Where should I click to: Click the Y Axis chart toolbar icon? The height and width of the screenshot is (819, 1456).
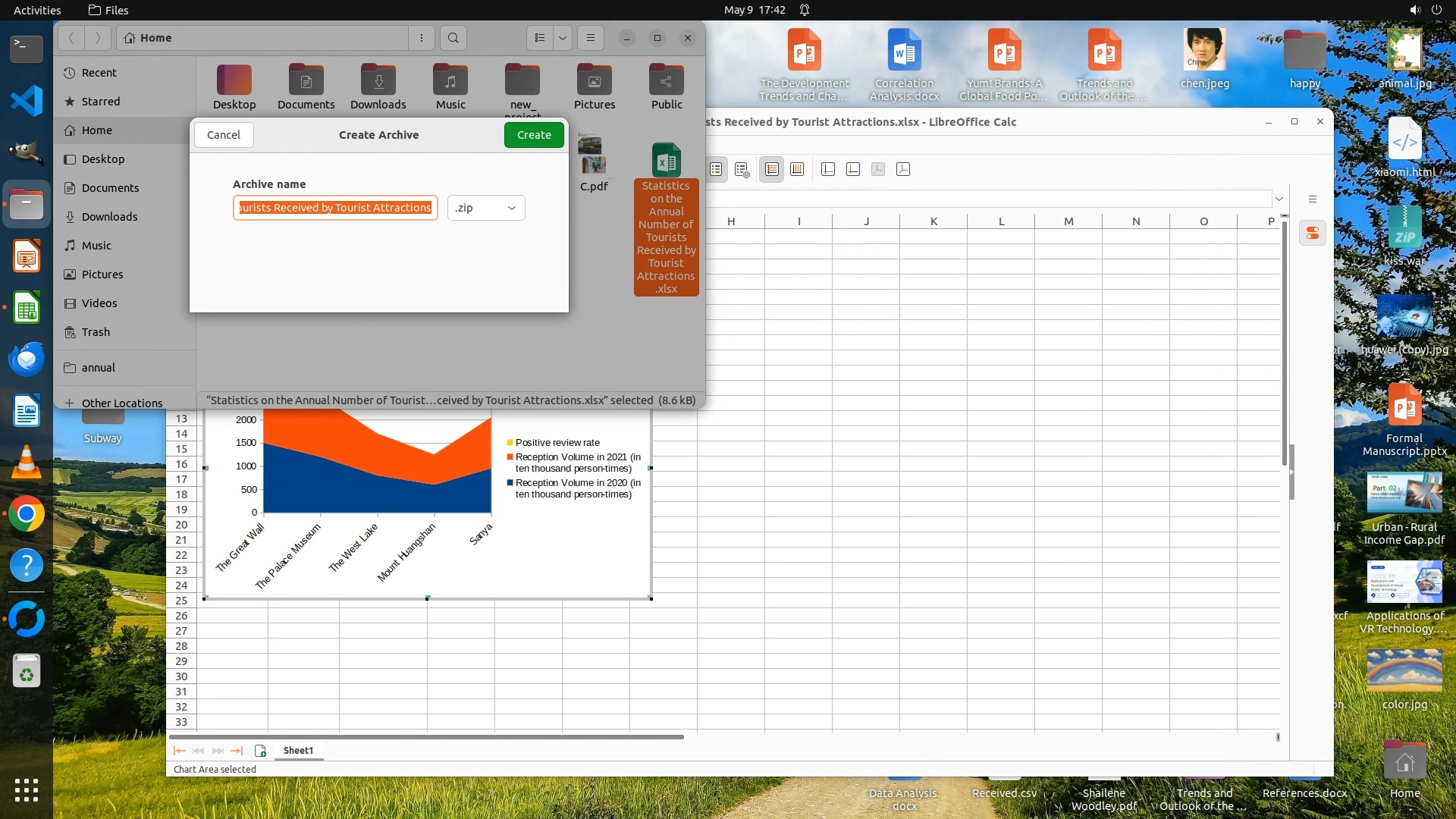(853, 169)
